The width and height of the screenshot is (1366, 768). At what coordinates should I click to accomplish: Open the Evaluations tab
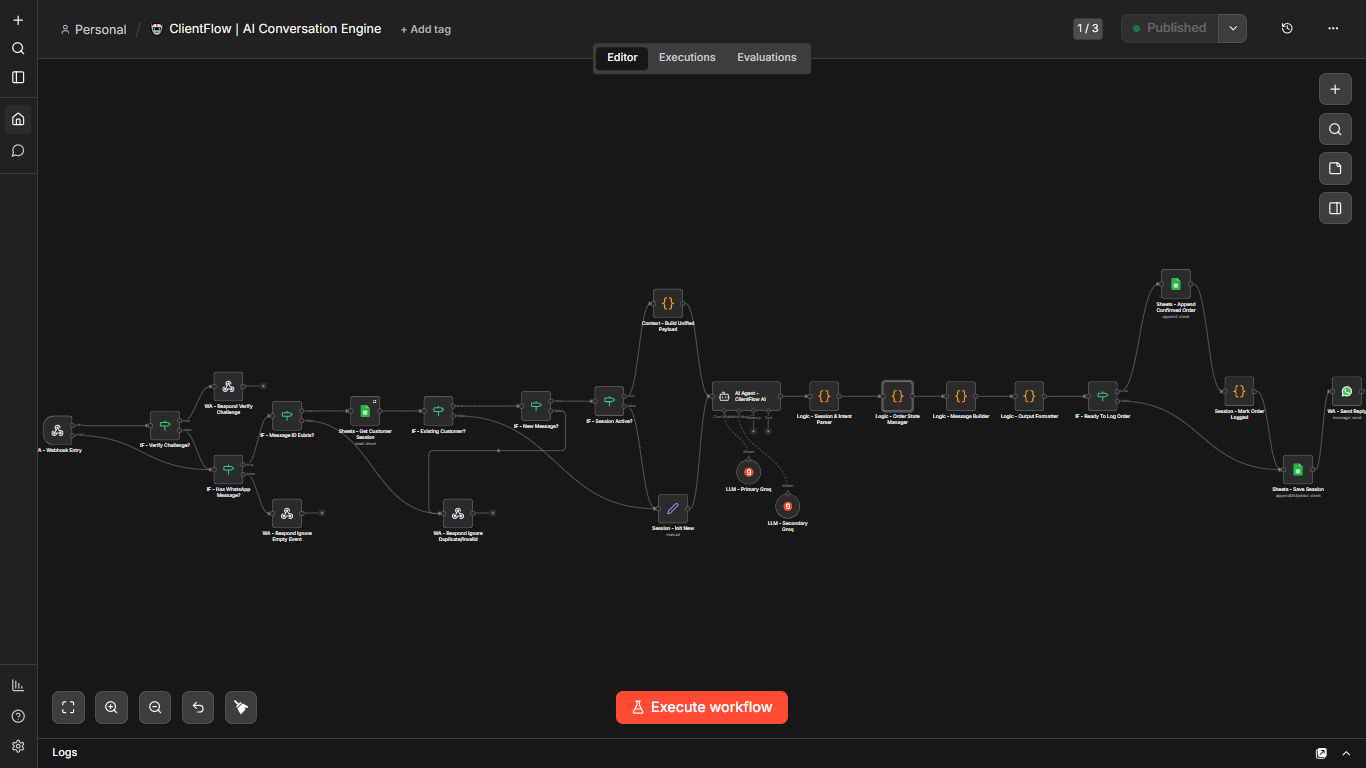click(x=766, y=58)
